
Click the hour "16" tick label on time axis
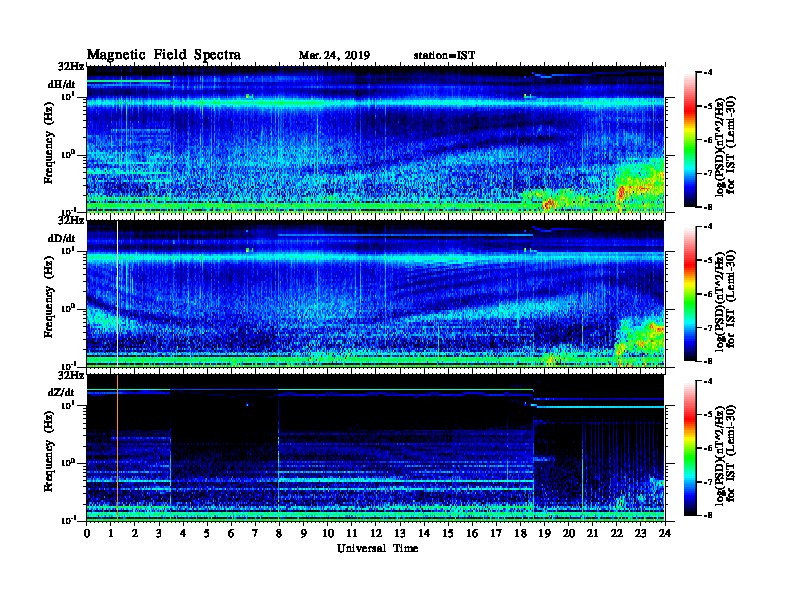(x=472, y=533)
